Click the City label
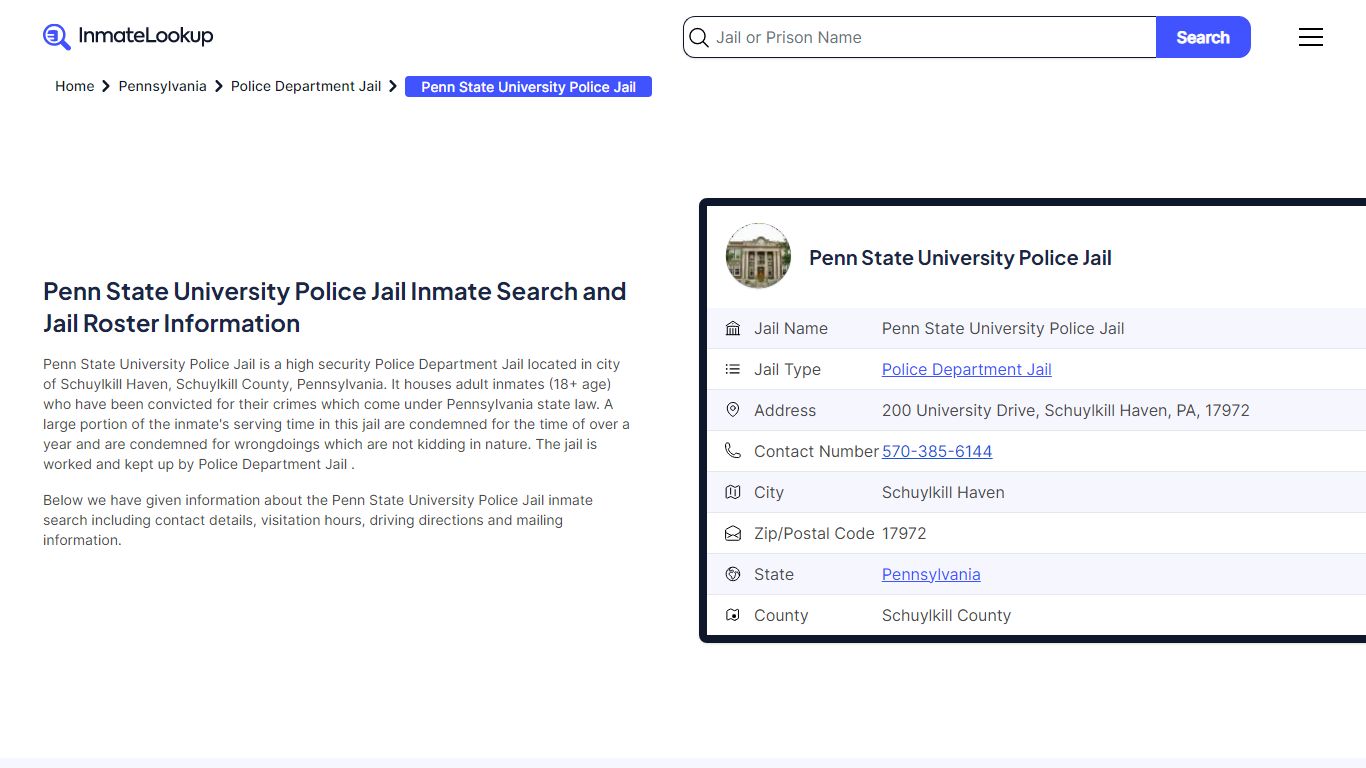This screenshot has width=1366, height=768. coord(769,492)
